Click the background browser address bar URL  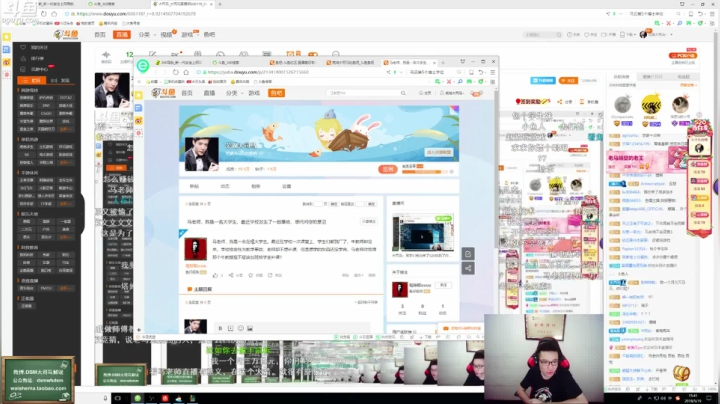pos(136,14)
